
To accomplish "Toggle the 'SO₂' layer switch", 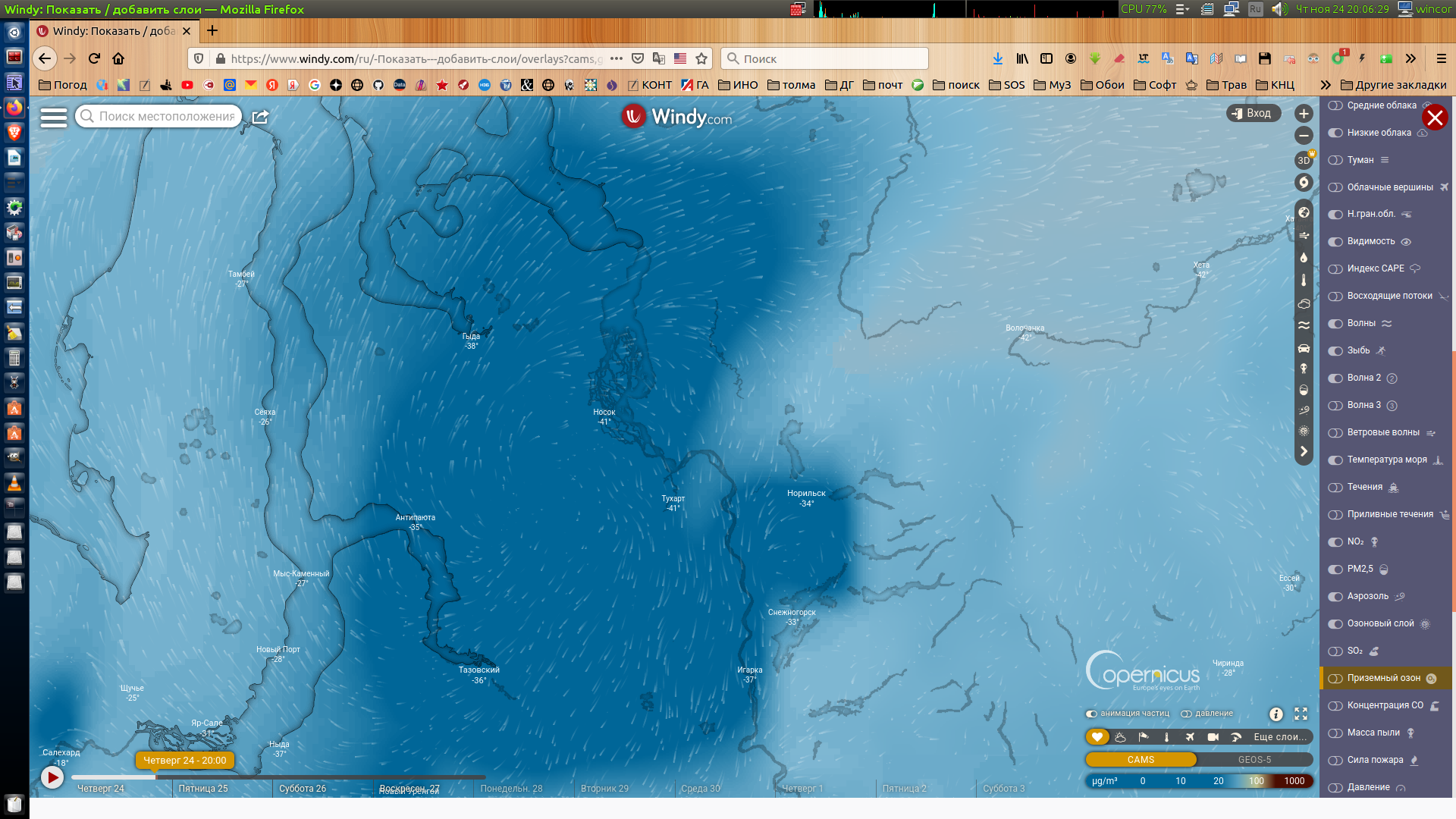I will tap(1335, 651).
